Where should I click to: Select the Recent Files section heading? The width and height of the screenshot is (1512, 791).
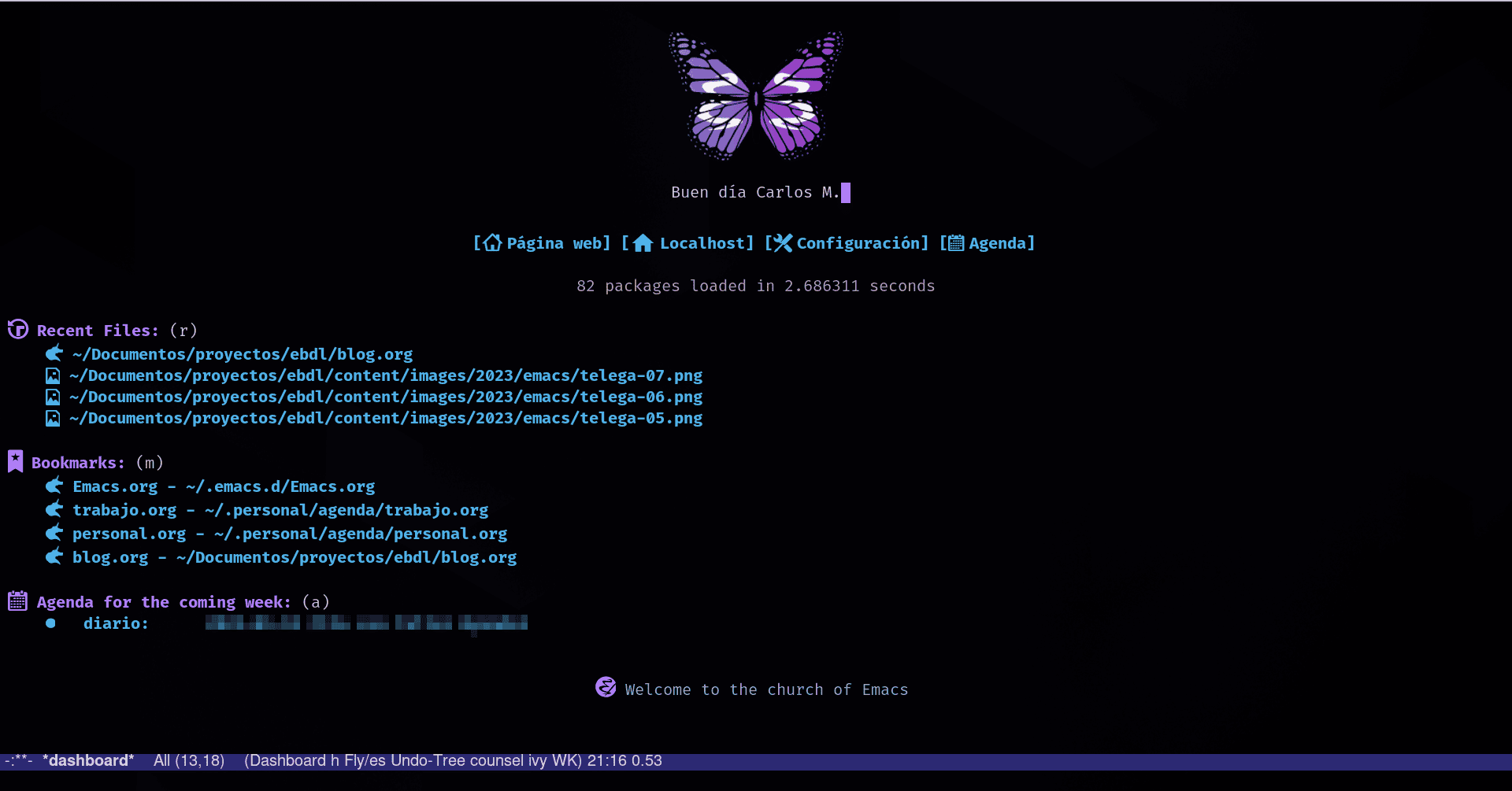98,331
